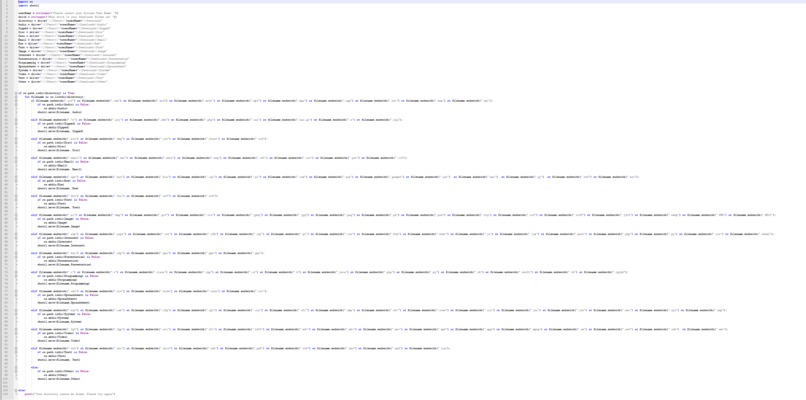The image size is (806, 400).
Task: Place cursor on 'import shutil' line
Action: point(29,6)
